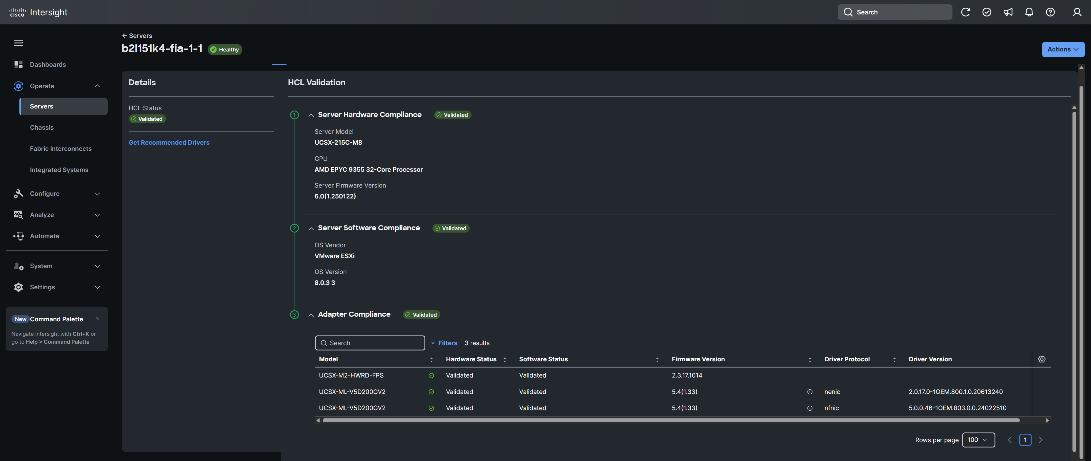This screenshot has height=461, width=1091.
Task: Open Rows per page 100 dropdown
Action: (x=979, y=440)
